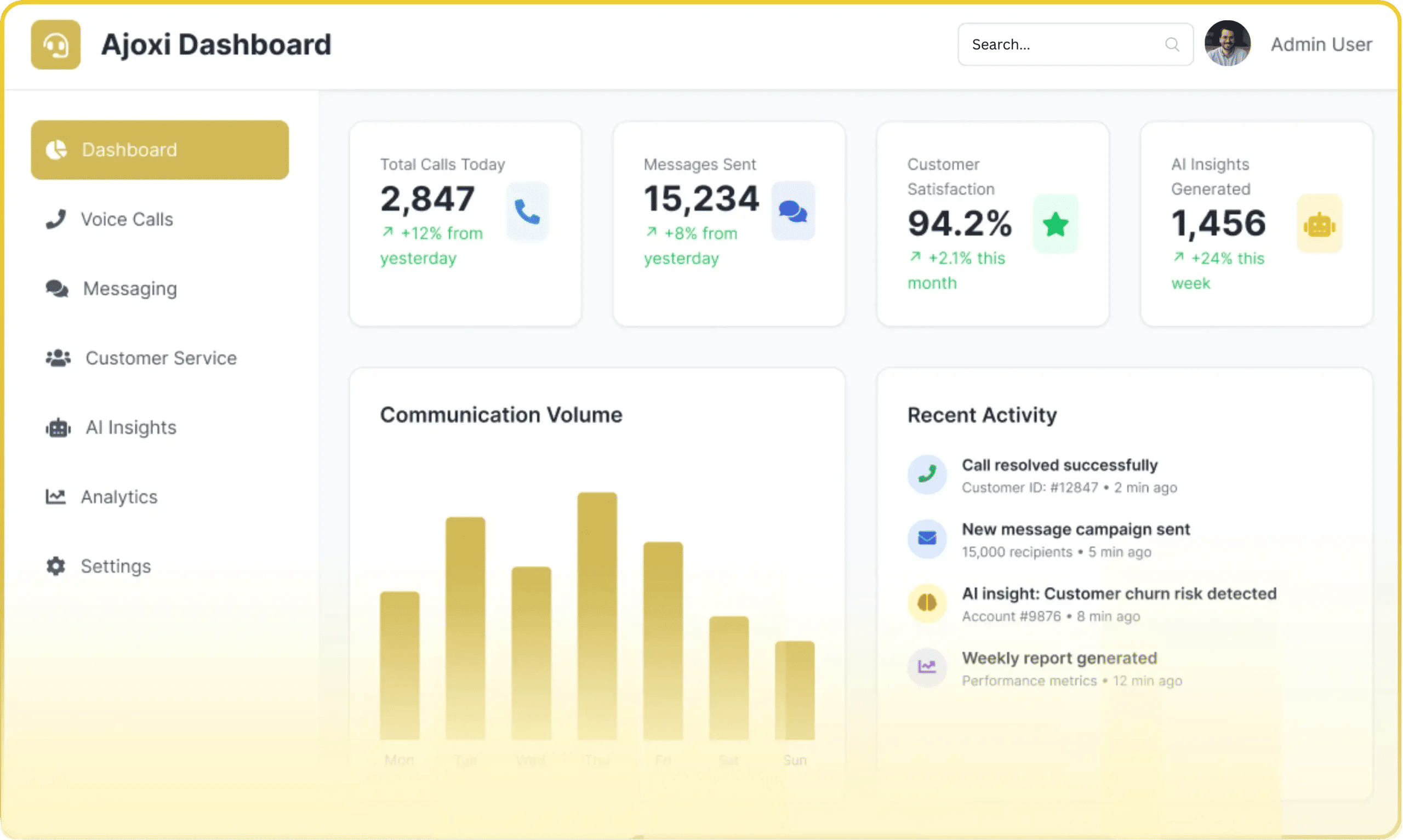
Task: Click 'Account #9876' detail text
Action: [x=1011, y=617]
